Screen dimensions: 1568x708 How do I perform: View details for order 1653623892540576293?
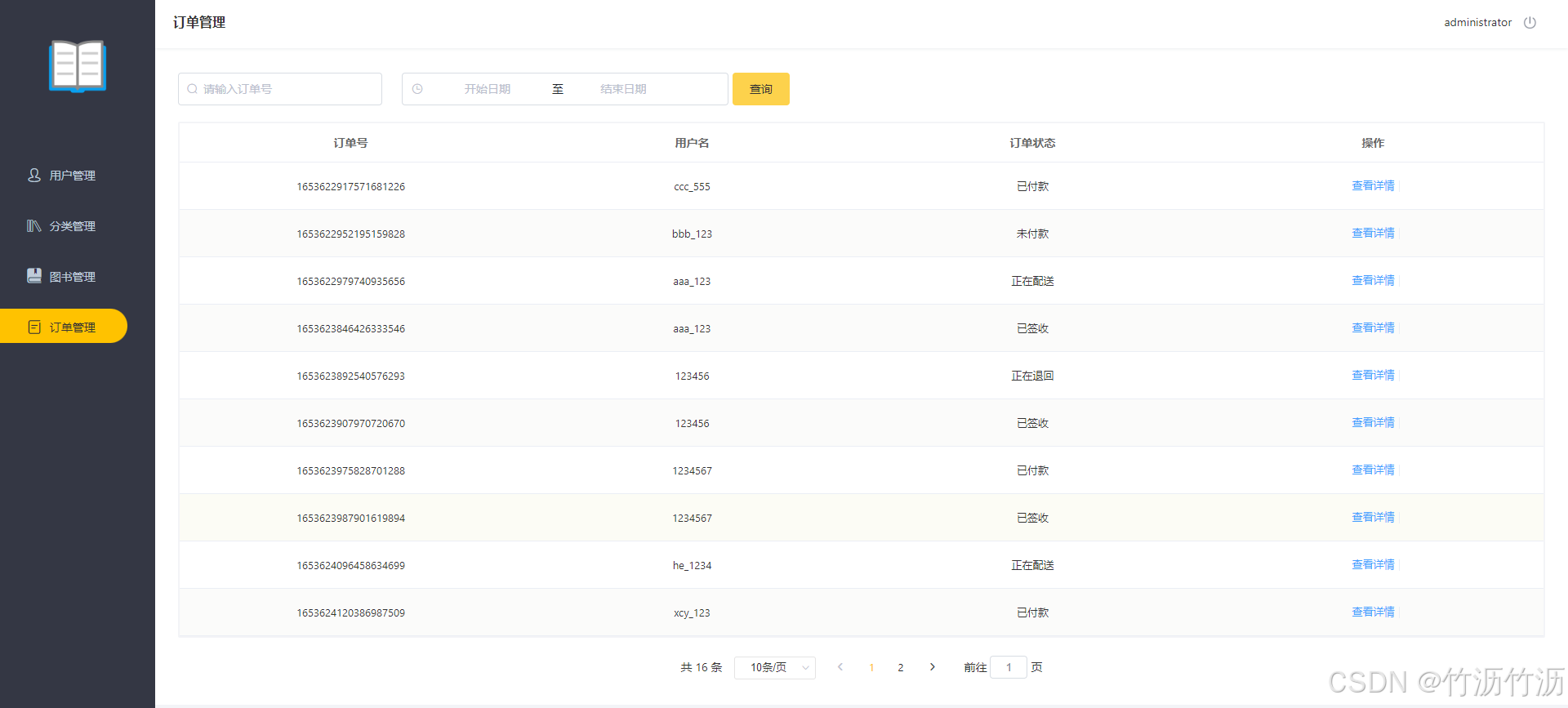[x=1373, y=376]
